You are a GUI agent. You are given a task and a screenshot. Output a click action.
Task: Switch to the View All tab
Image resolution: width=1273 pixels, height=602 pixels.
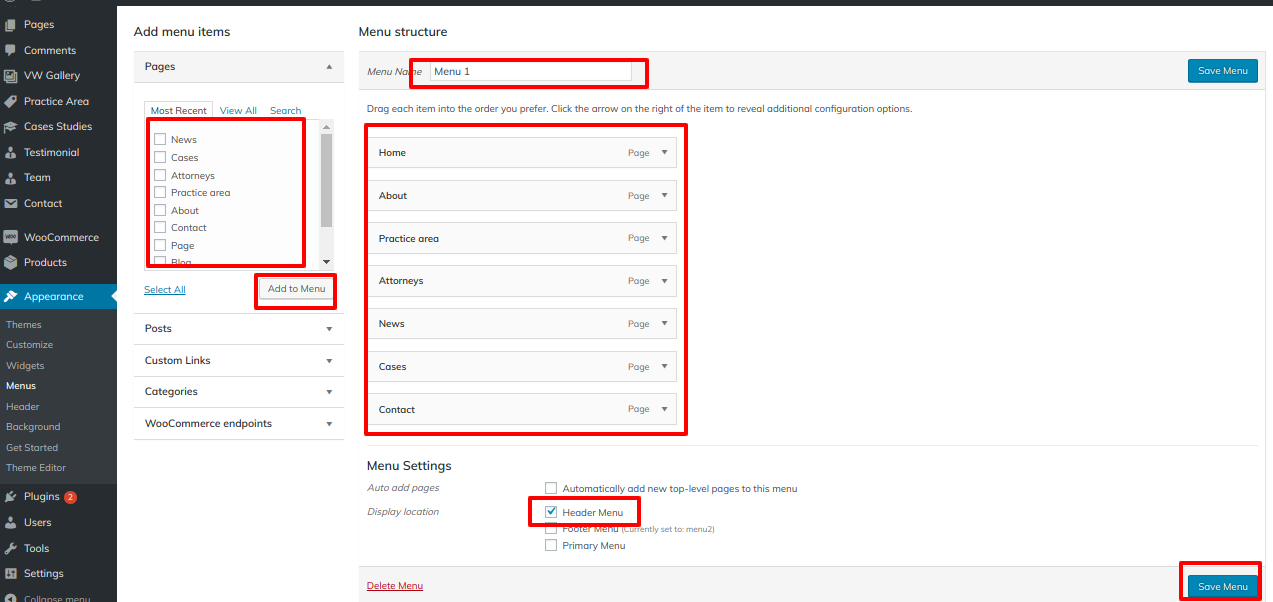(238, 111)
